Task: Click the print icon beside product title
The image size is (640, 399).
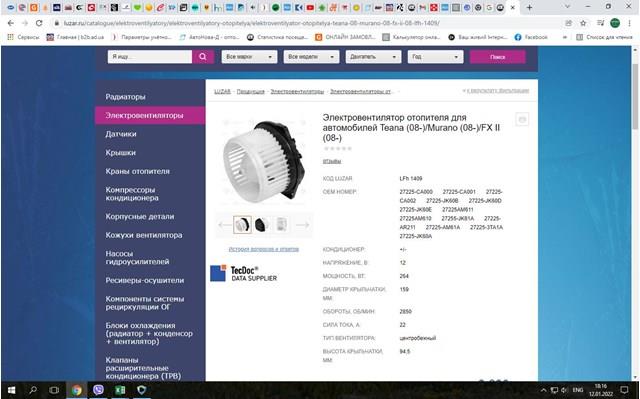Action: 522,119
